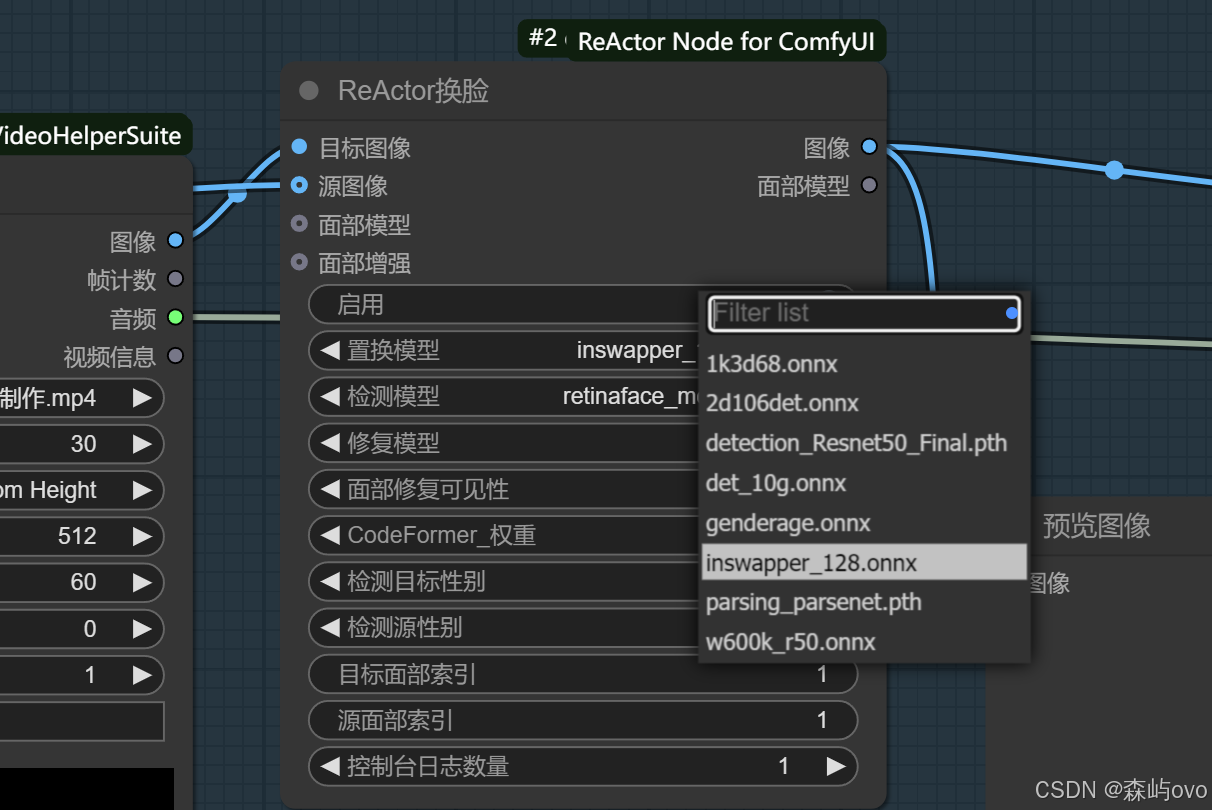The image size is (1212, 810).
Task: Choose w600k_r50.onnx option
Action: pyautogui.click(x=865, y=642)
